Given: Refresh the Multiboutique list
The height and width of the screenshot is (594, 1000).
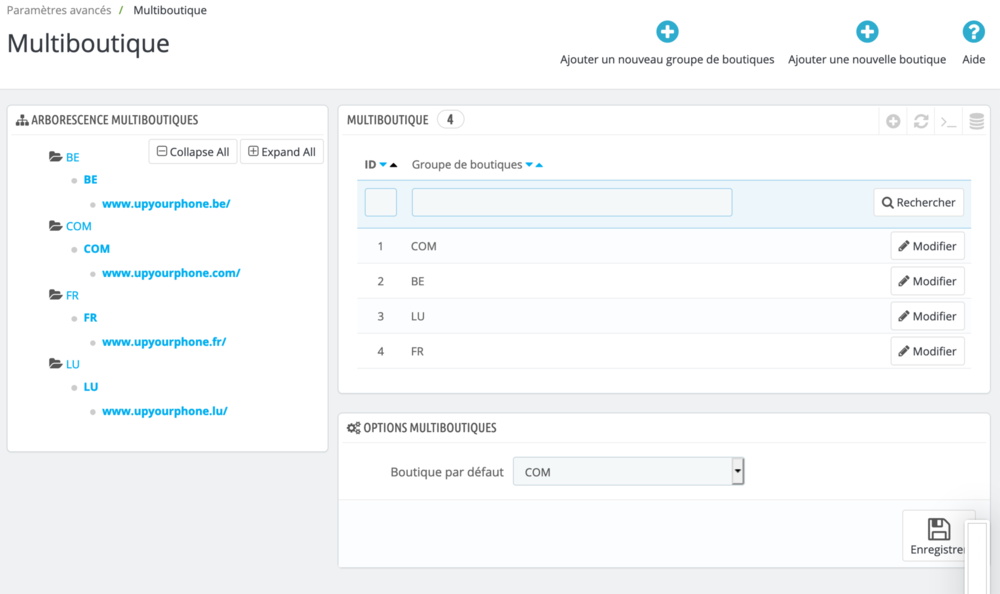Looking at the screenshot, I should 921,121.
